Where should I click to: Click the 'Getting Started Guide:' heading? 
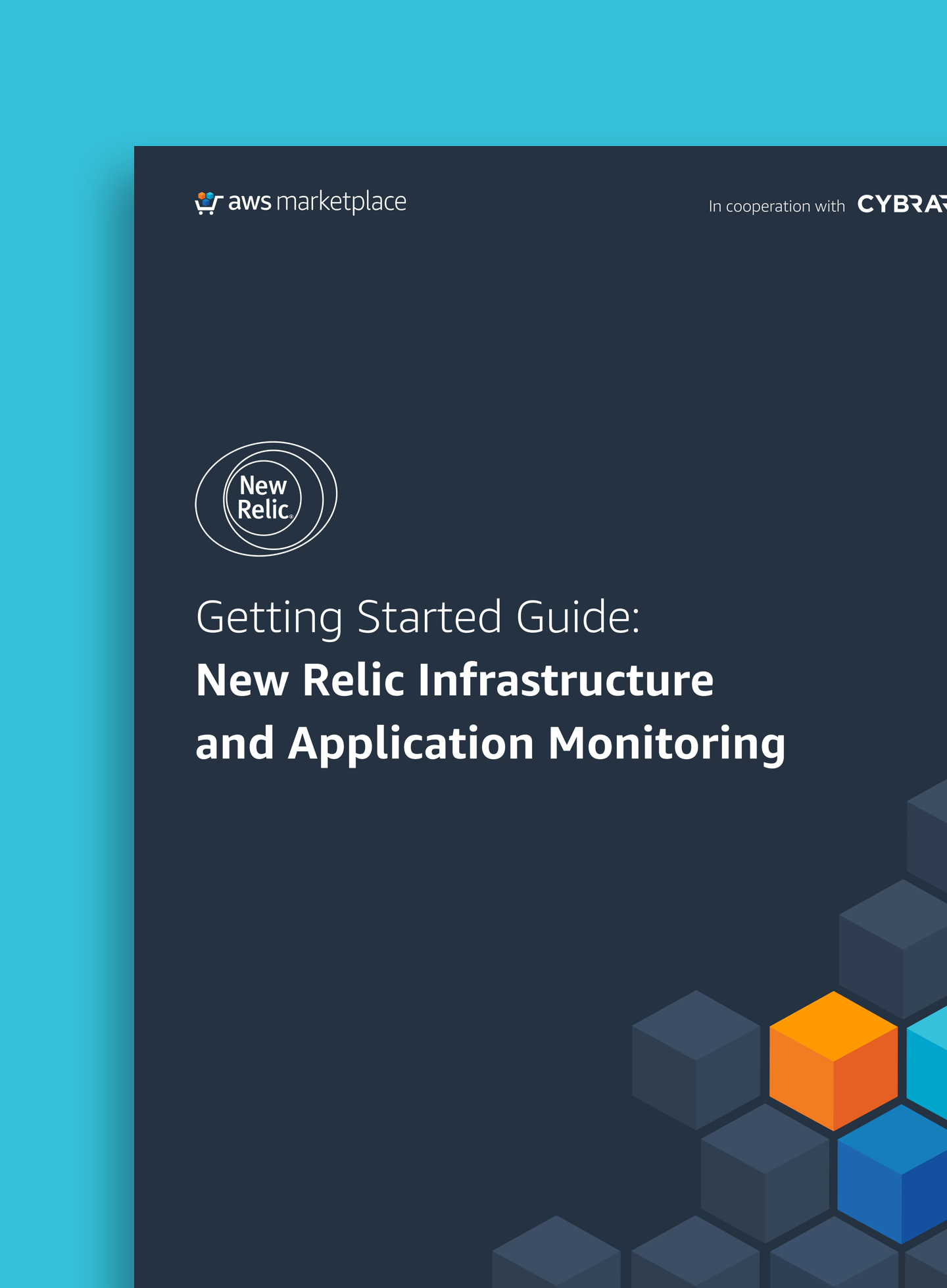click(418, 618)
